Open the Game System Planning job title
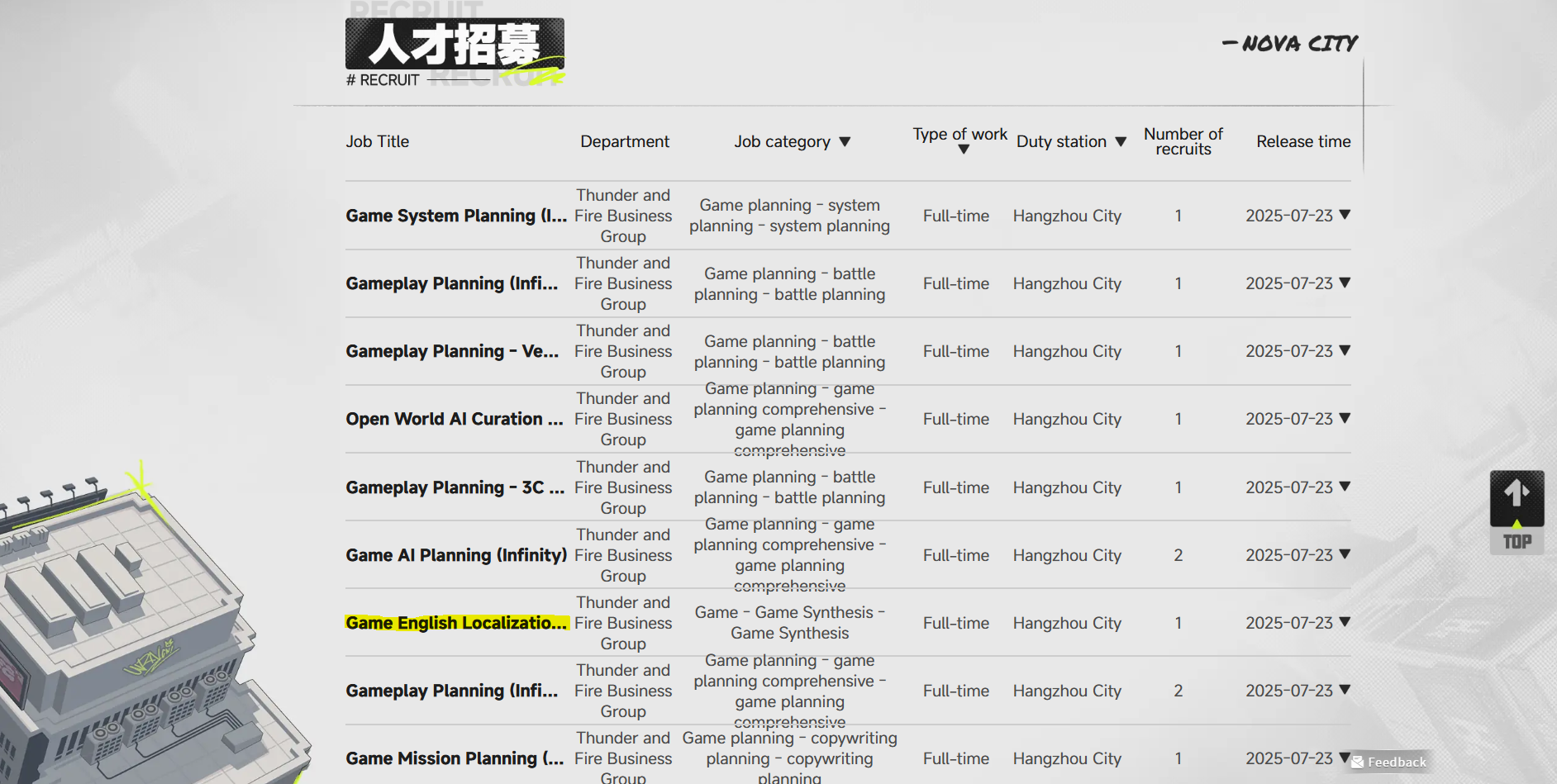The height and width of the screenshot is (784, 1557). (456, 216)
